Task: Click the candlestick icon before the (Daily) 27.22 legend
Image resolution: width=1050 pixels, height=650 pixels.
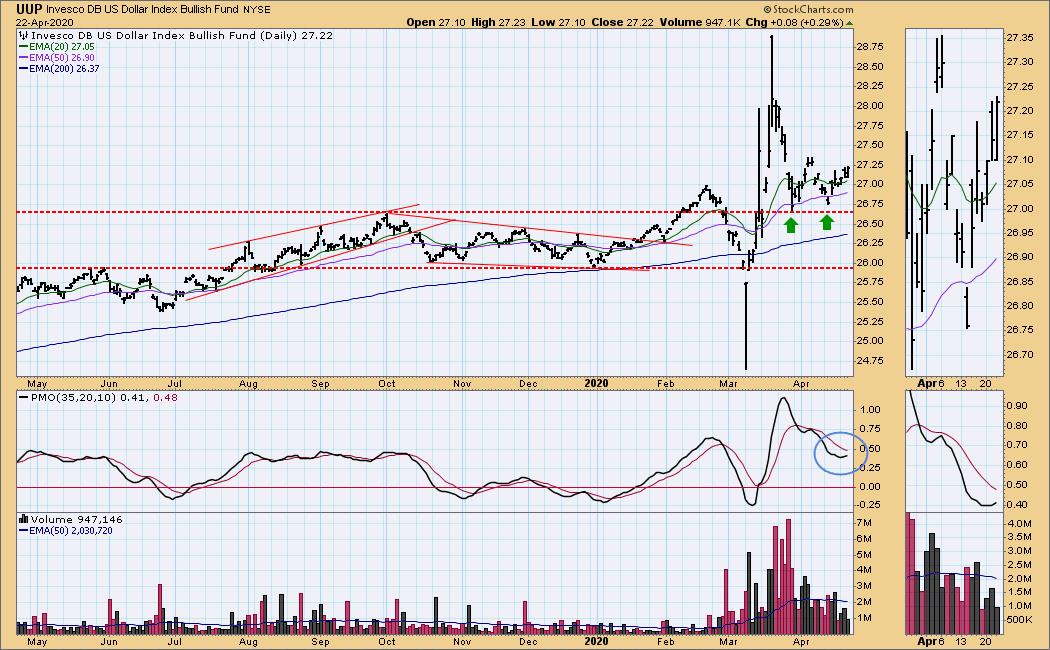Action: coord(23,35)
